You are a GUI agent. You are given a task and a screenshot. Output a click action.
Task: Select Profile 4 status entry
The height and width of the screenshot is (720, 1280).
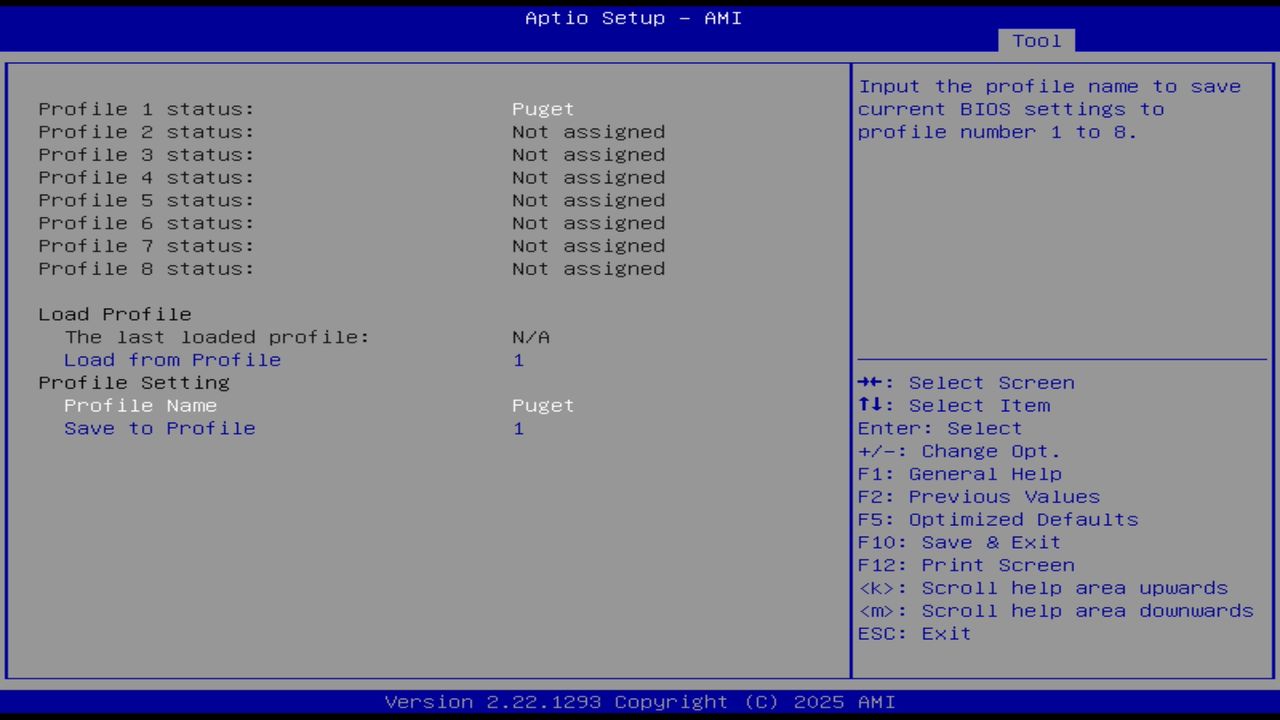(146, 177)
